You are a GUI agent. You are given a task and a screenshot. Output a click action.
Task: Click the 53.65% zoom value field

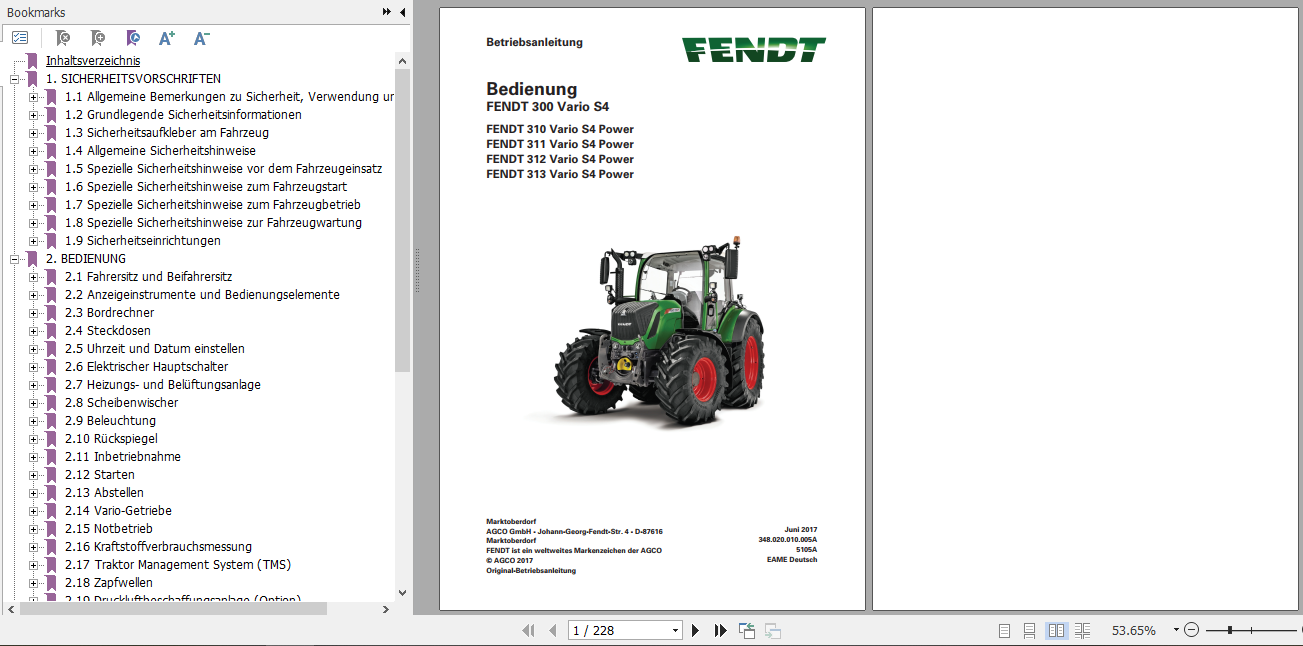point(1134,630)
